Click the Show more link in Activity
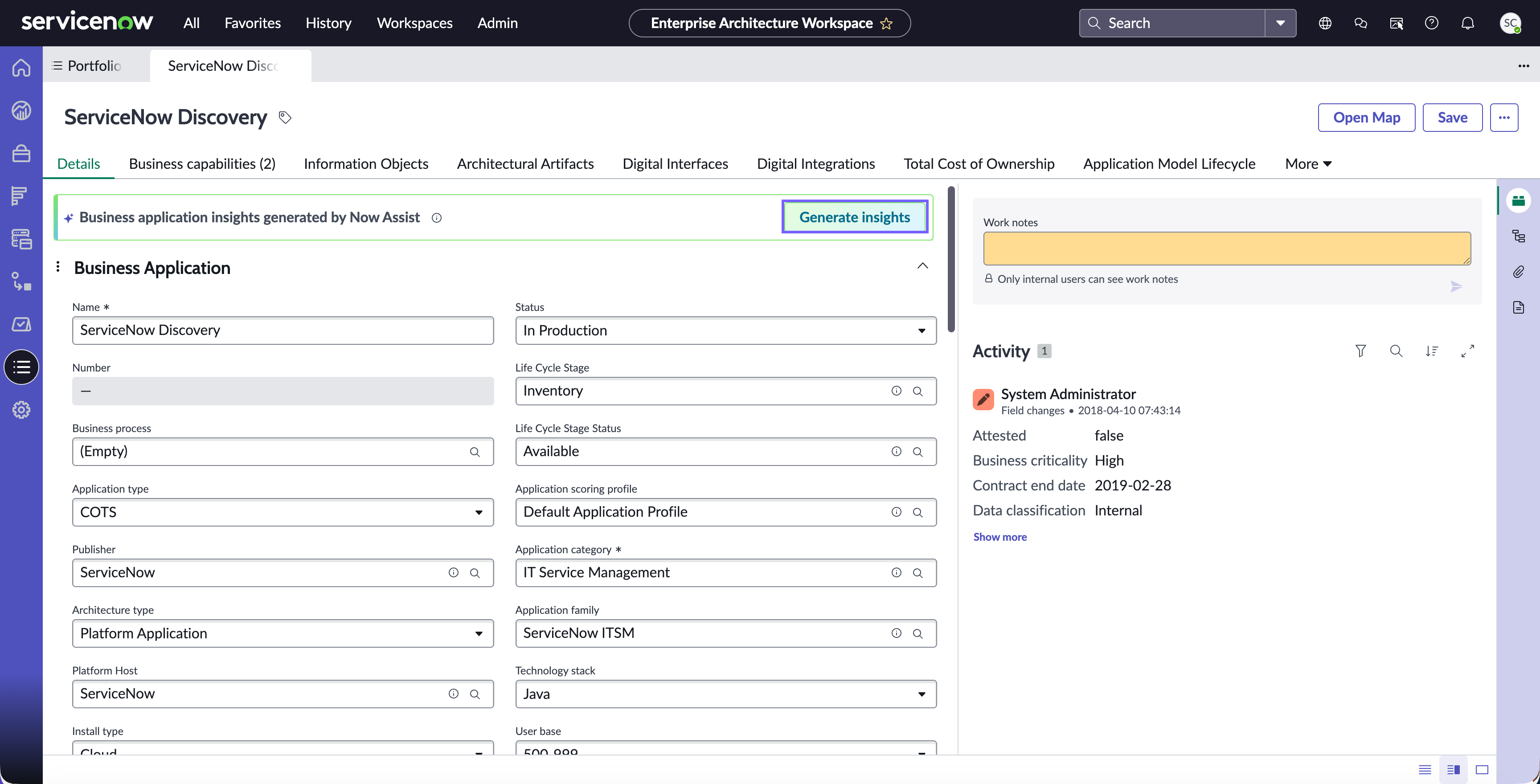Image resolution: width=1540 pixels, height=784 pixels. coord(999,537)
